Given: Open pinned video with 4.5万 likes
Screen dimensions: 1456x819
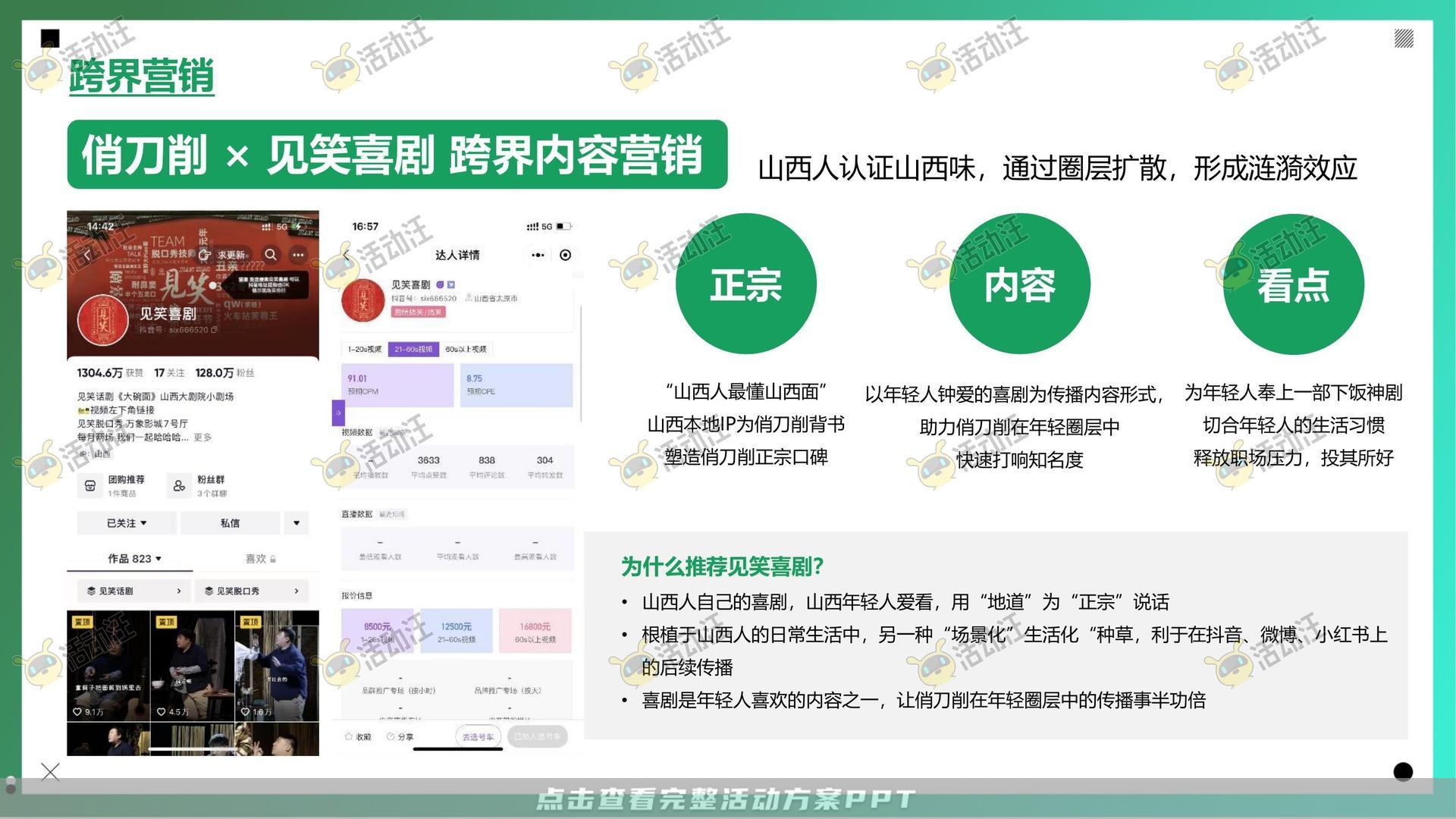Looking at the screenshot, I should (x=192, y=666).
